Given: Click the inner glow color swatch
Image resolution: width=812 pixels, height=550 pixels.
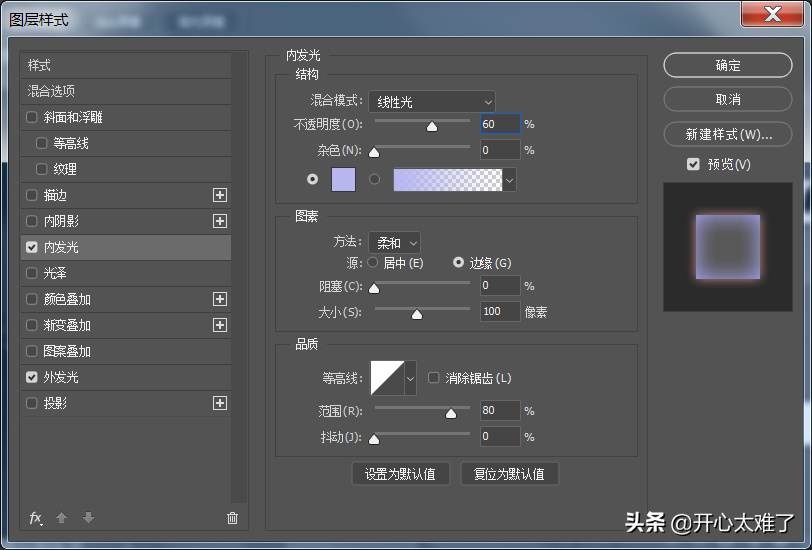Looking at the screenshot, I should click(x=343, y=179).
